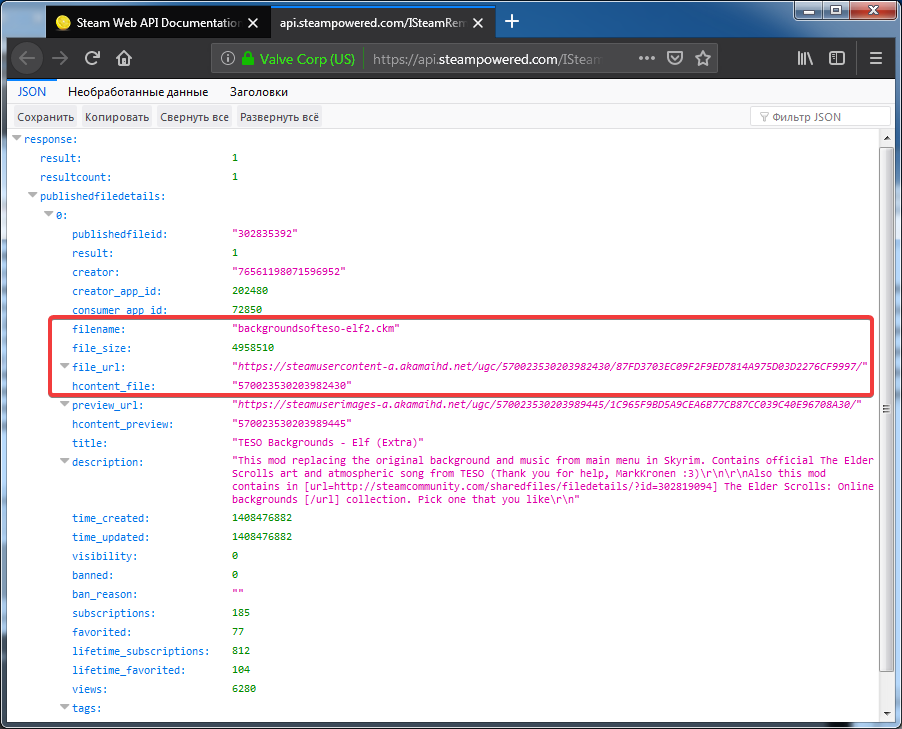Collapse the preview_url value
Viewport: 902px width, 729px height.
coord(65,404)
